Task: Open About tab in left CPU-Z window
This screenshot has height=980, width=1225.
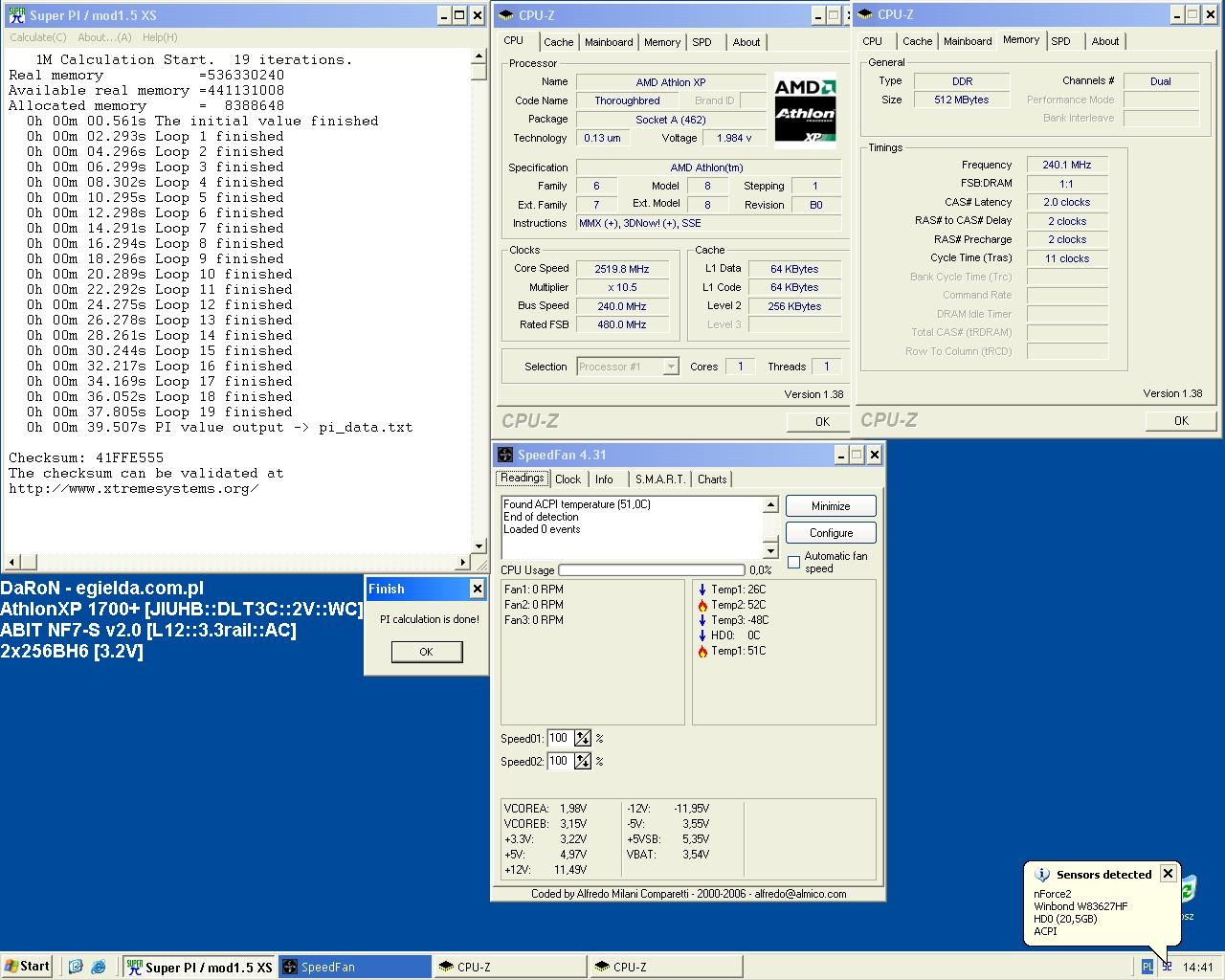Action: click(x=746, y=42)
